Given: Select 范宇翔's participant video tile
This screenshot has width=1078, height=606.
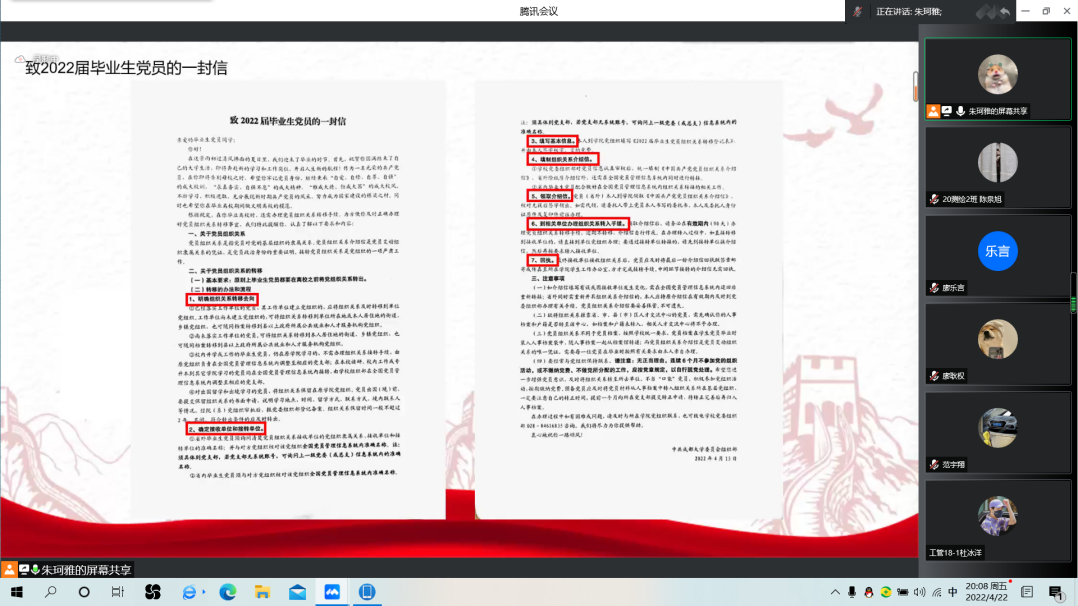Looking at the screenshot, I should tap(997, 428).
